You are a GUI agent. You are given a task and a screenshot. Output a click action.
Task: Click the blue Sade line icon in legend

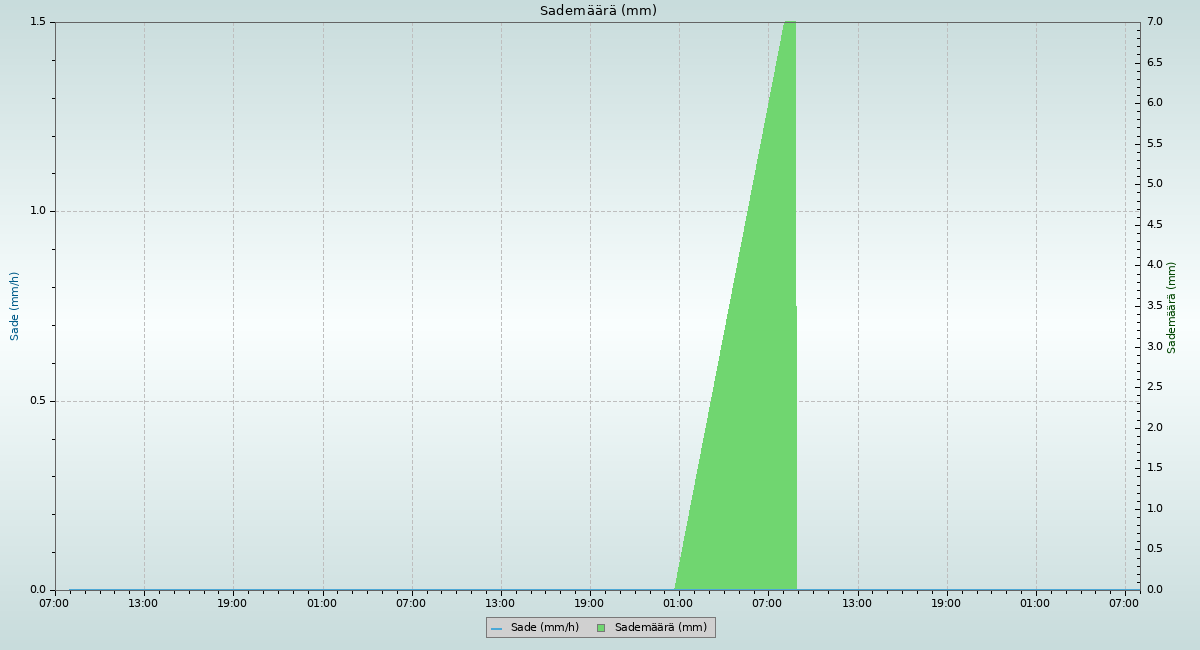click(x=497, y=628)
